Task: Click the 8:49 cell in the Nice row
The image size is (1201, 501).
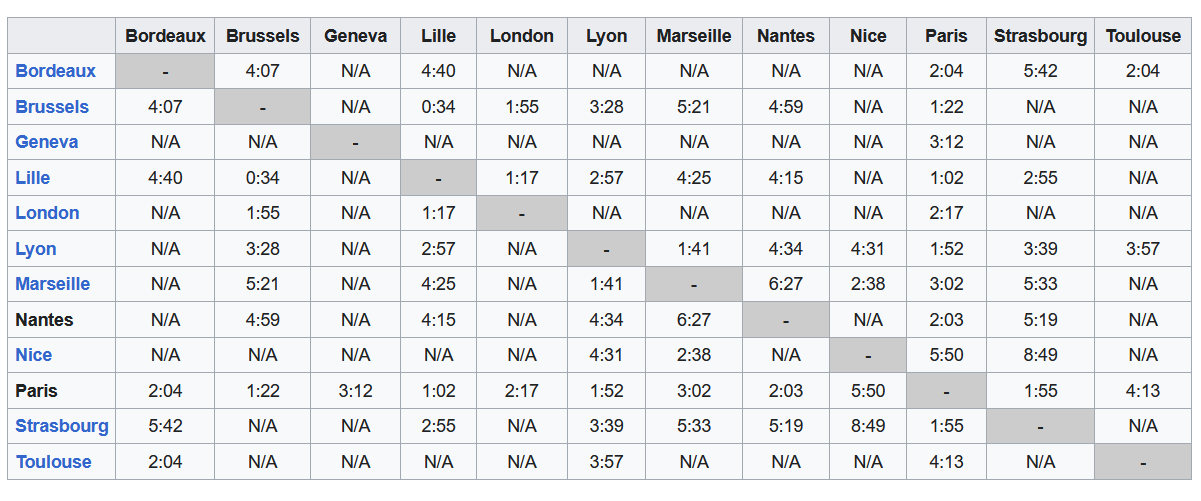Action: (x=1040, y=355)
